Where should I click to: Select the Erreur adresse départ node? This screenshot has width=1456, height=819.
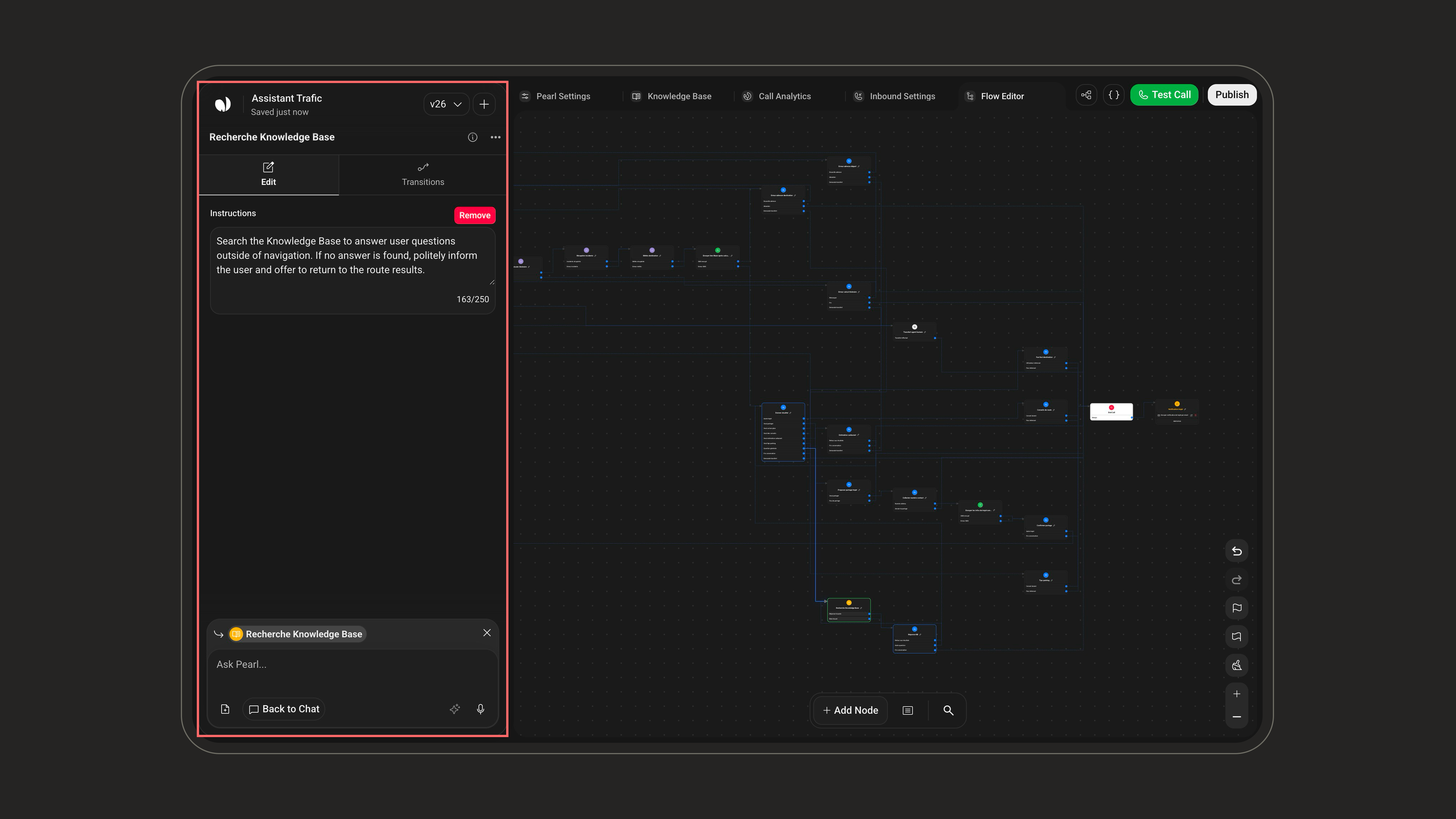(x=848, y=171)
